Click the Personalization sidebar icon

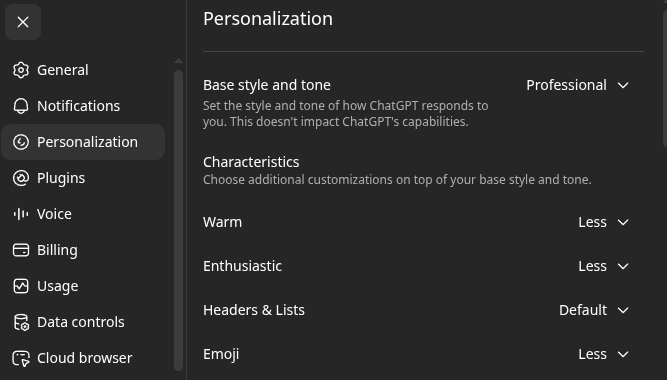coord(21,142)
